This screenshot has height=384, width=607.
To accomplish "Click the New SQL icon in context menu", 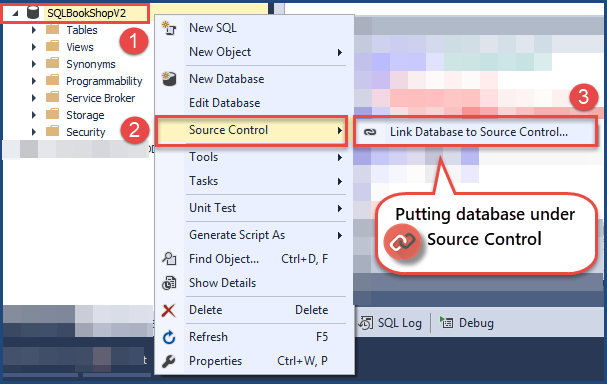I will click(169, 28).
